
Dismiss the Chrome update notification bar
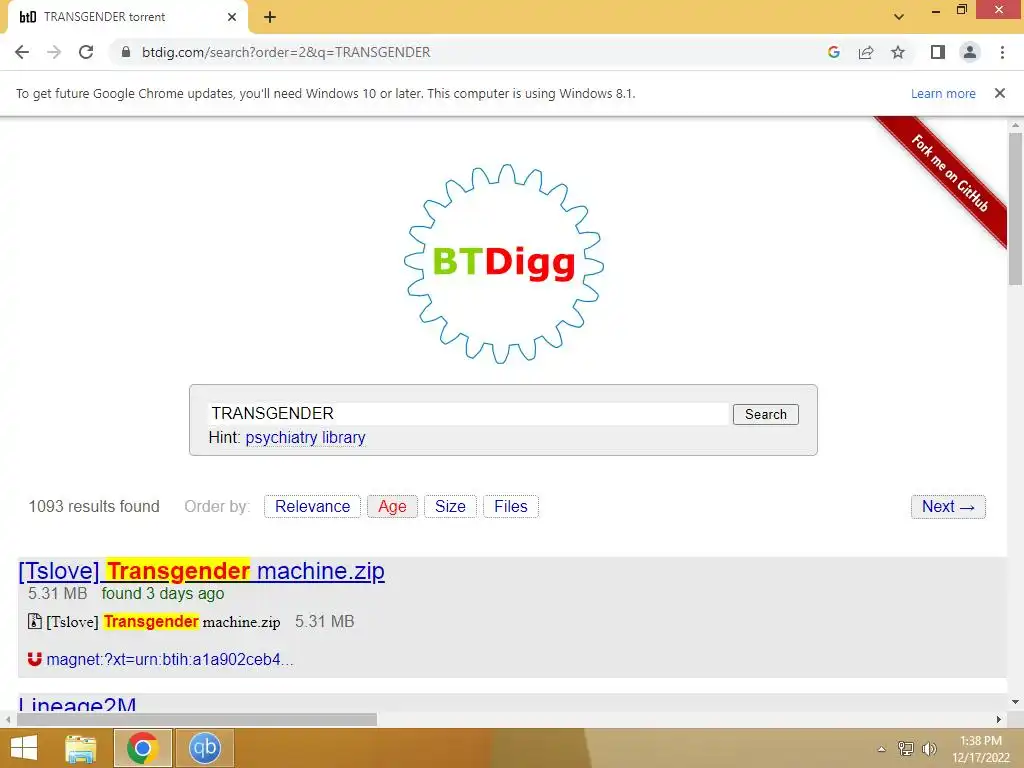coord(1000,93)
